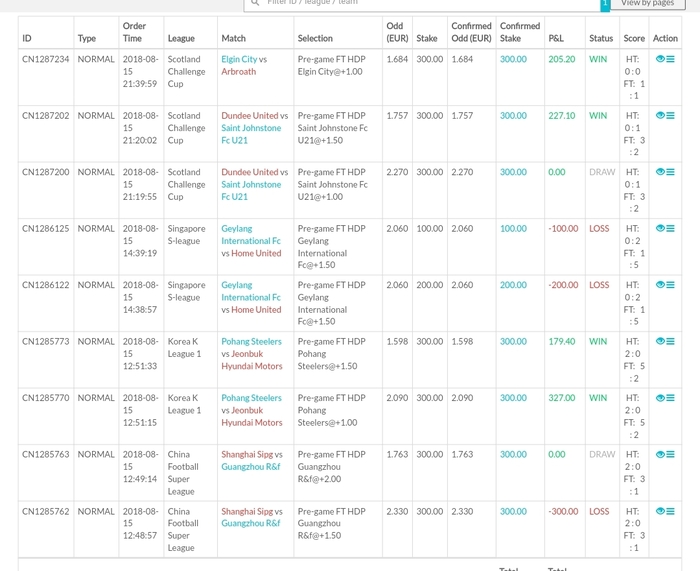The height and width of the screenshot is (571, 700).
Task: Click the P&L value 327.00
Action: pos(562,398)
